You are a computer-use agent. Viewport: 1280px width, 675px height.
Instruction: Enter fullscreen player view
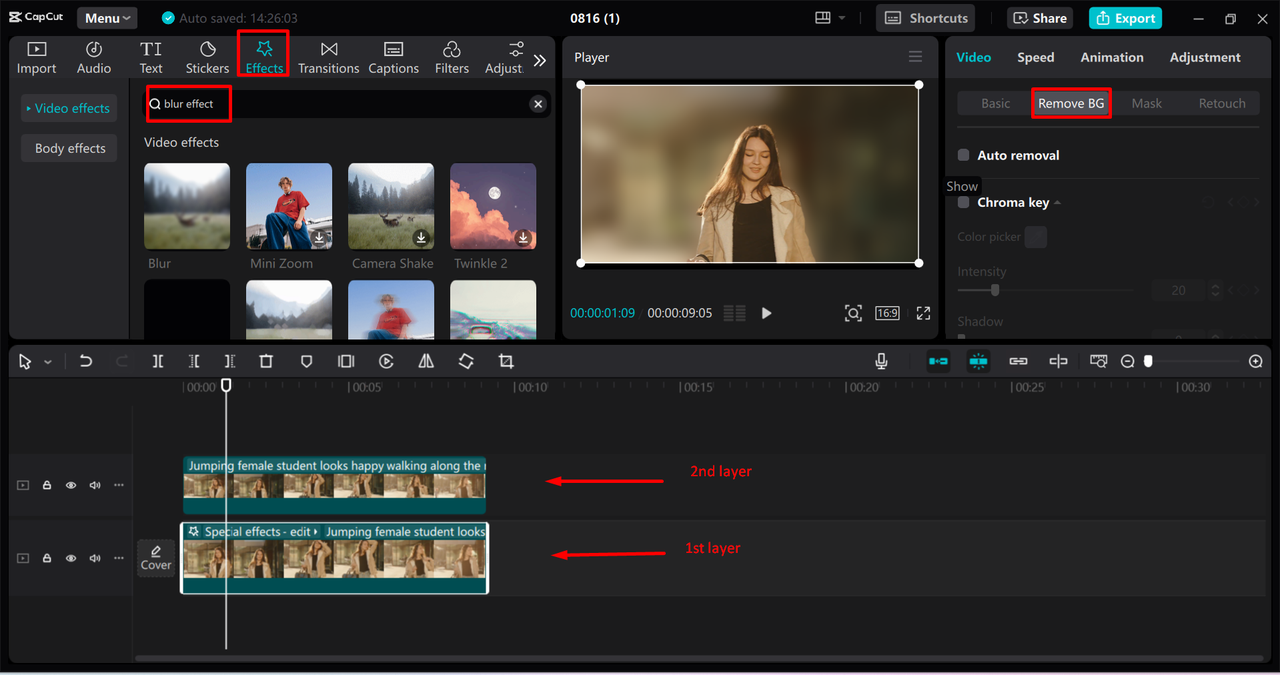coord(923,313)
